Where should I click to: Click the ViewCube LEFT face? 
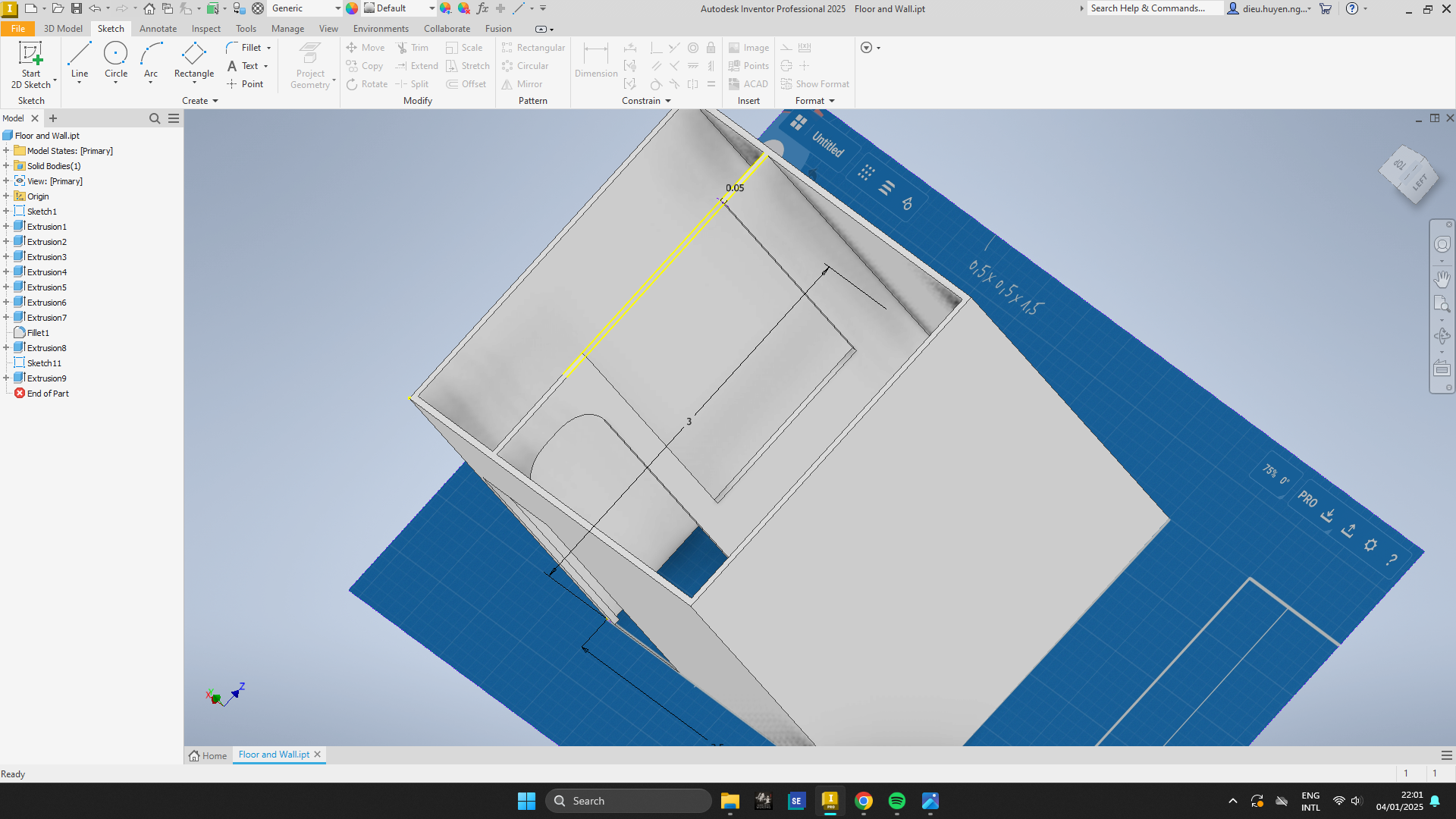tap(1420, 181)
